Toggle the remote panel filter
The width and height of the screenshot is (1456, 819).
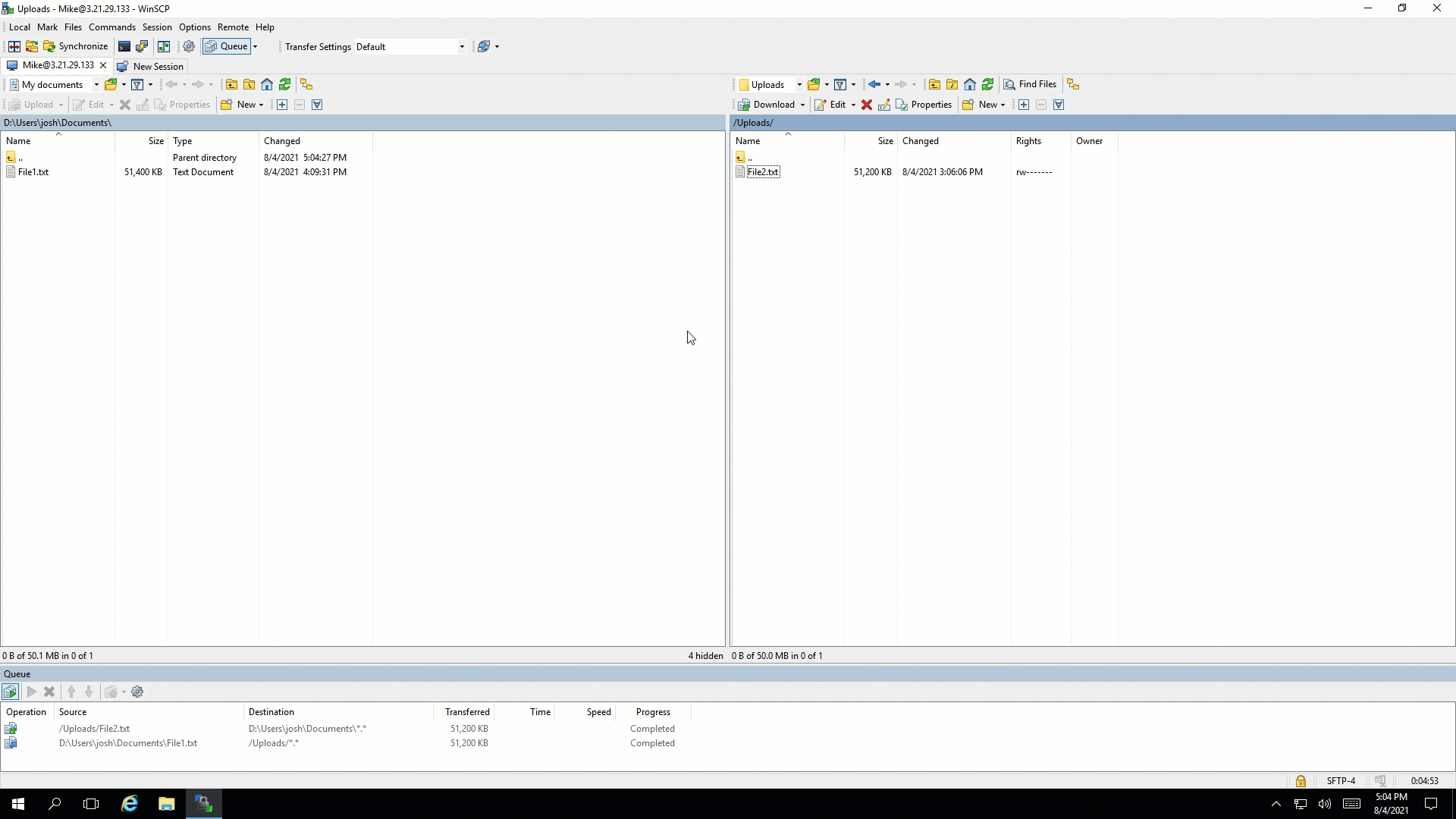pyautogui.click(x=842, y=84)
